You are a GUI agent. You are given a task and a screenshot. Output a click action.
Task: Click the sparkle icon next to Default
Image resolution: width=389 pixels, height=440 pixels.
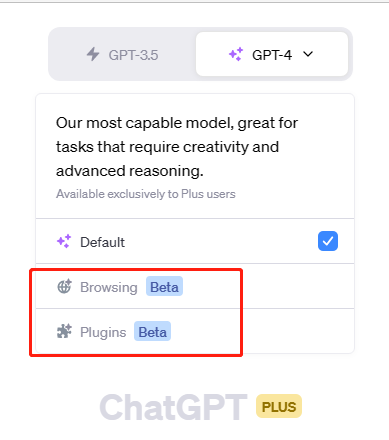click(x=64, y=241)
